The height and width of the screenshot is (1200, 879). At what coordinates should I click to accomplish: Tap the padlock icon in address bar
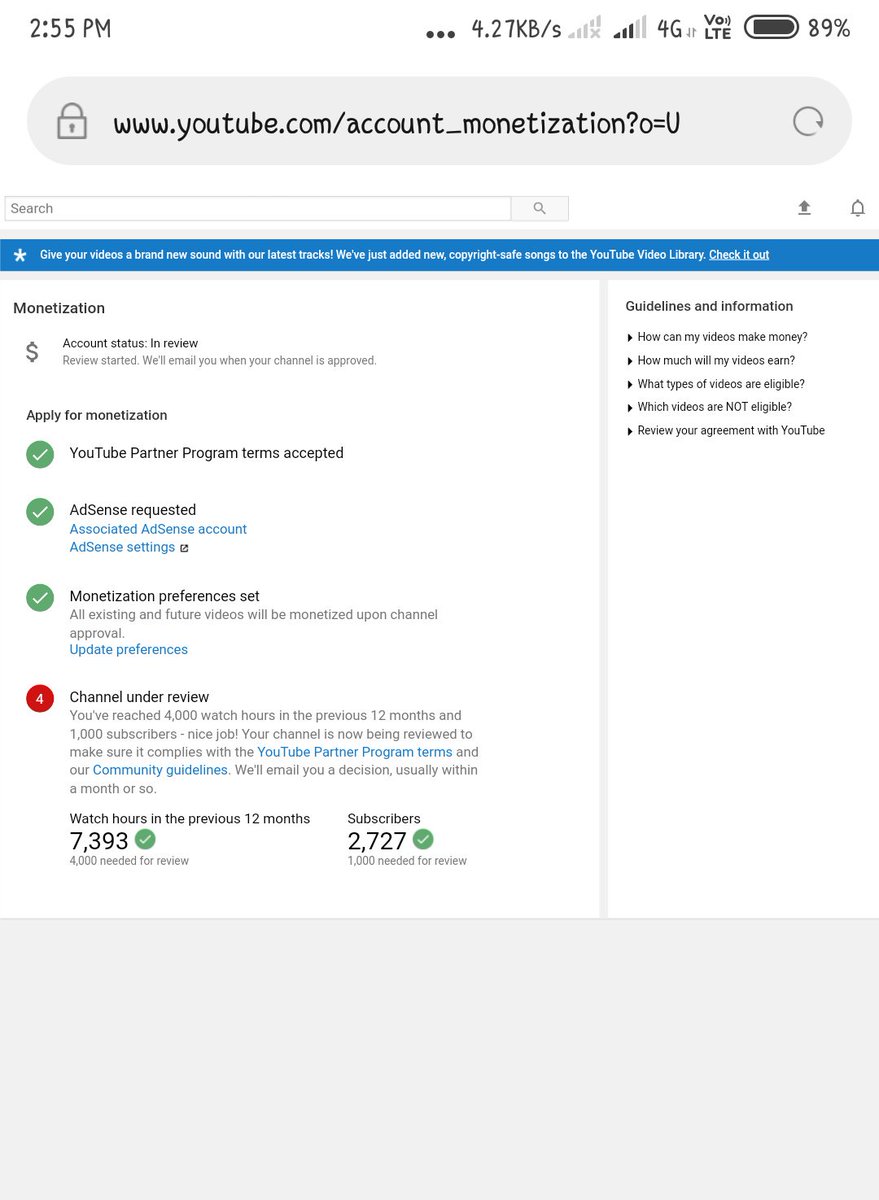click(x=71, y=122)
